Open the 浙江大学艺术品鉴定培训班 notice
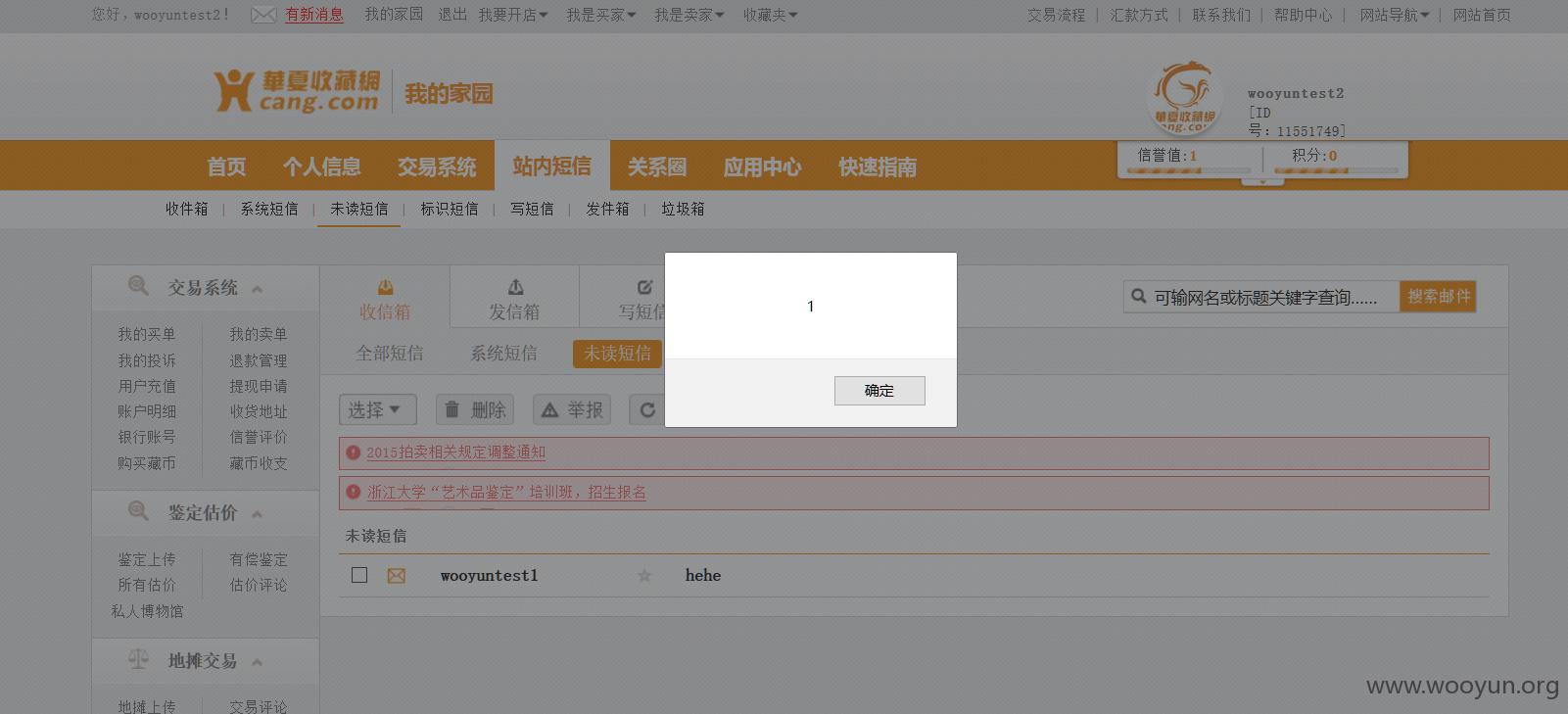The height and width of the screenshot is (714, 1568). coord(506,493)
